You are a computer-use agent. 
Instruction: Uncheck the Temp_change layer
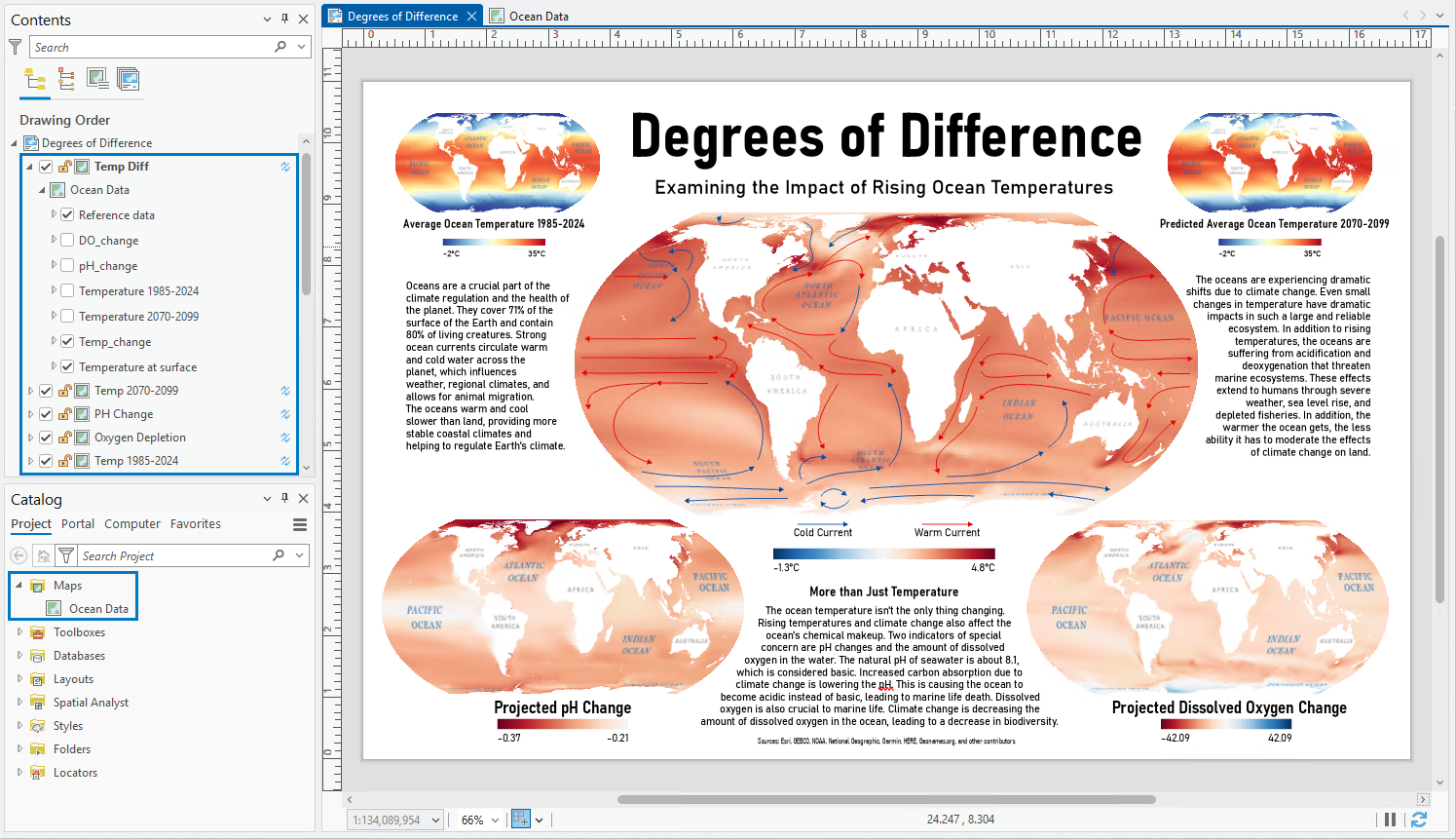(x=67, y=341)
